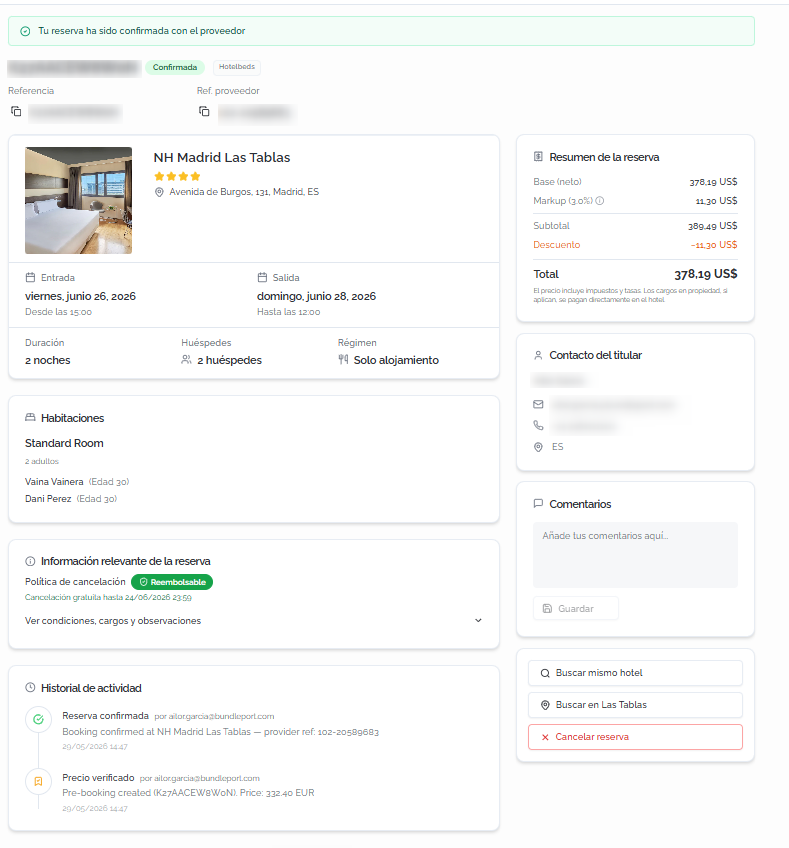Image resolution: width=789 pixels, height=848 pixels.
Task: Focus the Añade tus comentarios text area
Action: (635, 555)
